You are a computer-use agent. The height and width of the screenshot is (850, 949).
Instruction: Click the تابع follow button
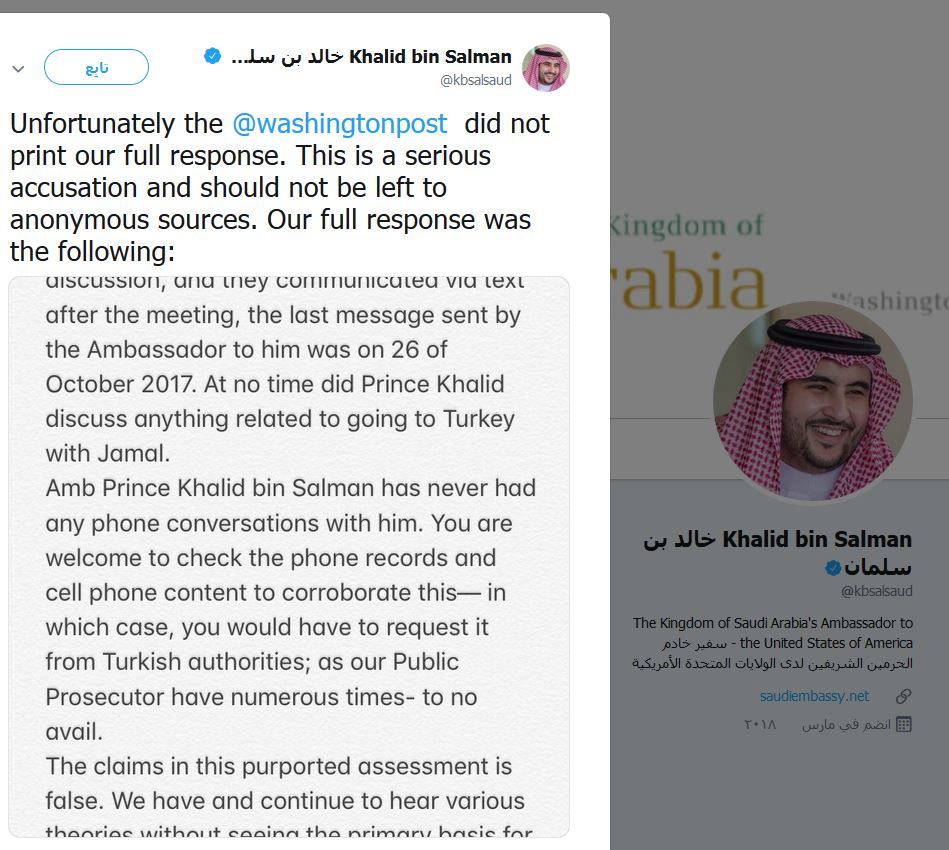[x=96, y=68]
